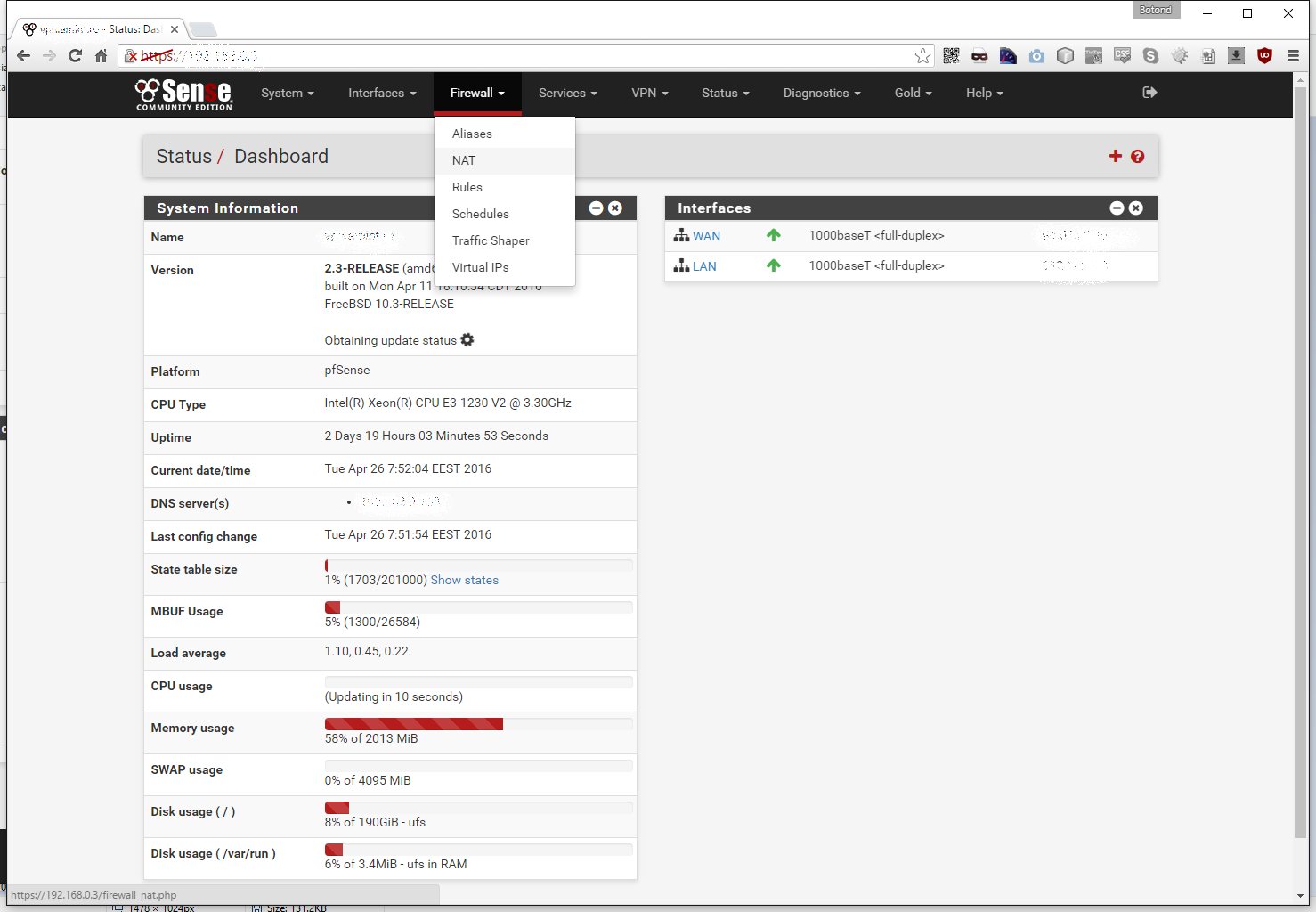The width and height of the screenshot is (1316, 912).
Task: Expand the Status menu
Action: click(x=726, y=94)
